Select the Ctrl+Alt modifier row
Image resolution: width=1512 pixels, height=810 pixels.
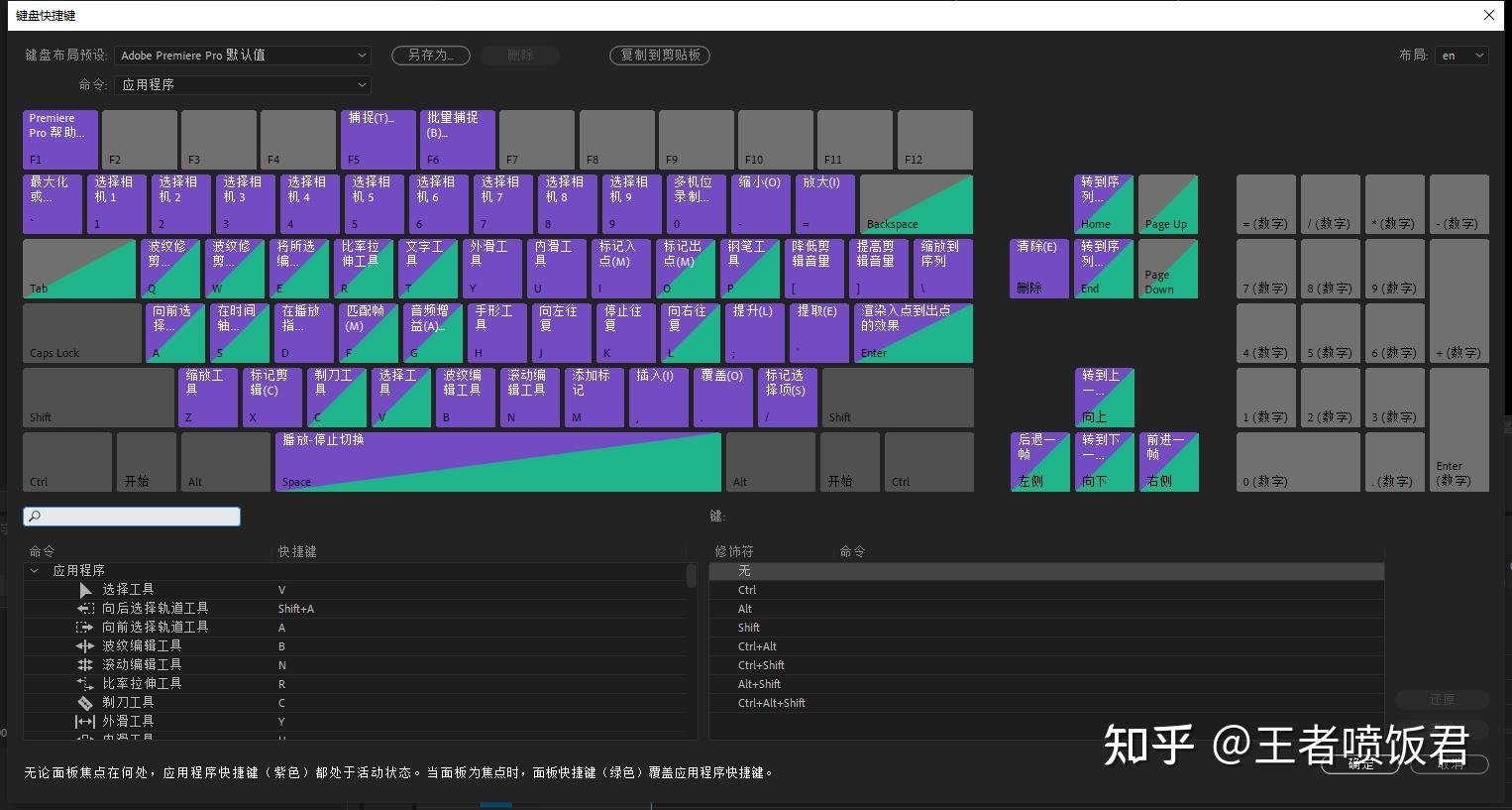pos(1046,646)
